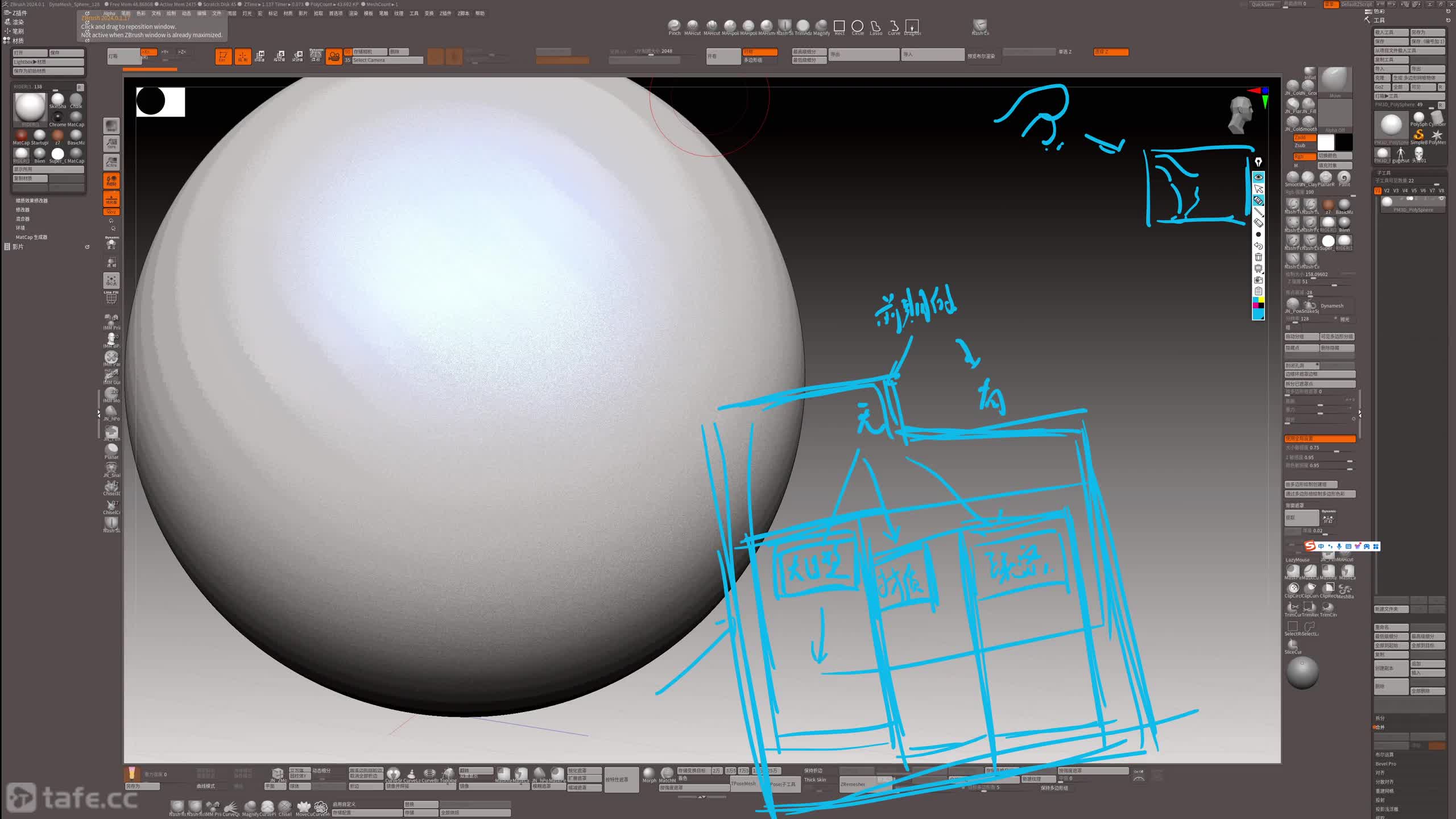
Task: Select the SliceCurve brush icon
Action: coord(1292,644)
